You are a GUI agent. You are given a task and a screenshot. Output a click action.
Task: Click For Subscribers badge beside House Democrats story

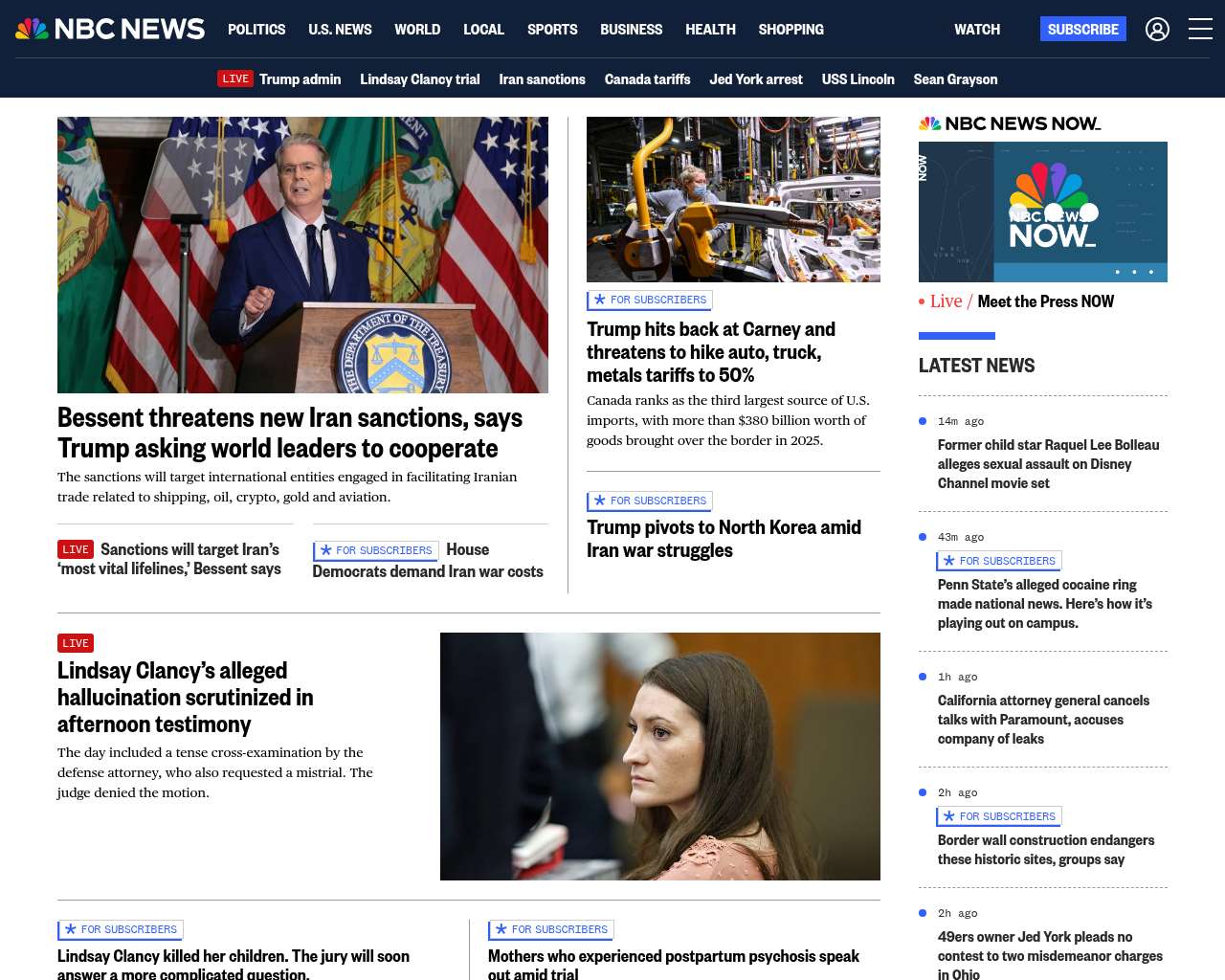coord(375,551)
